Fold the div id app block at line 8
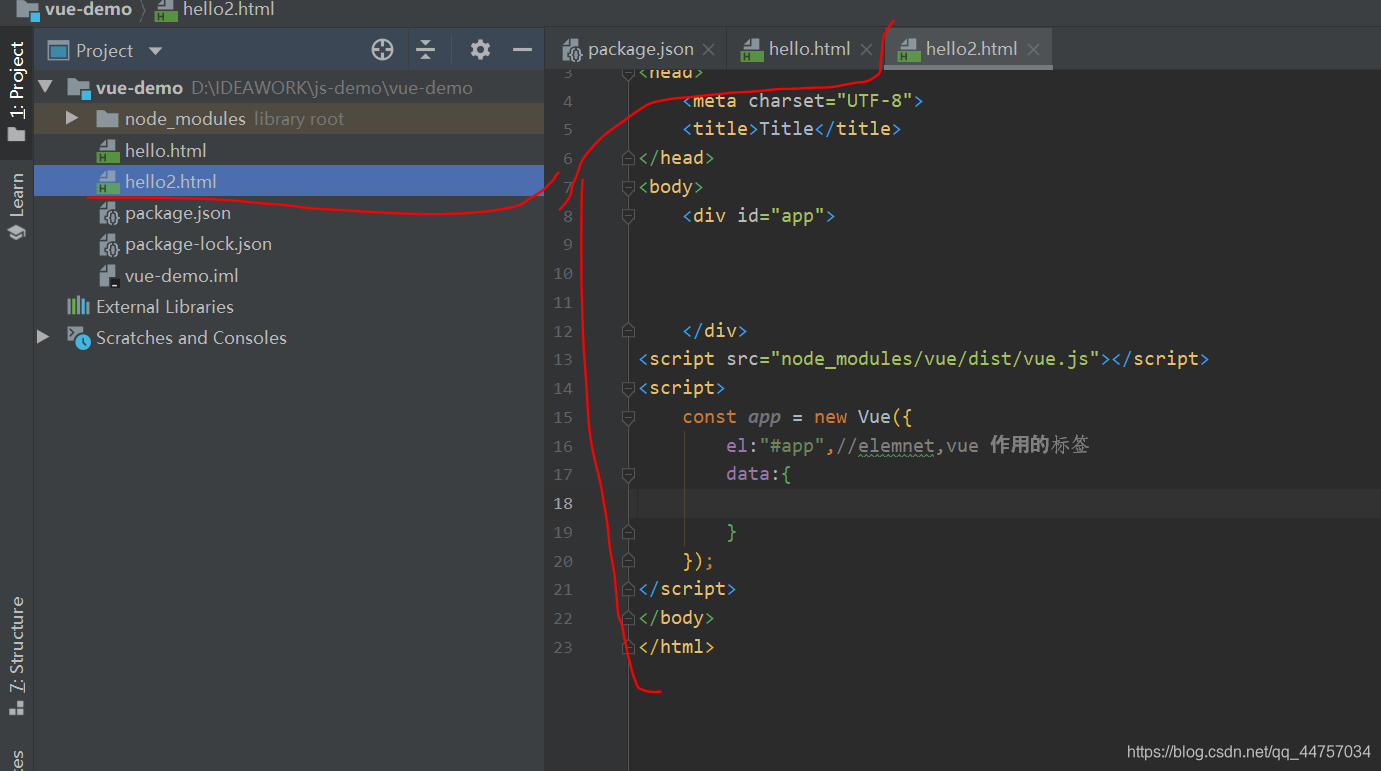Viewport: 1381px width, 771px height. (628, 215)
